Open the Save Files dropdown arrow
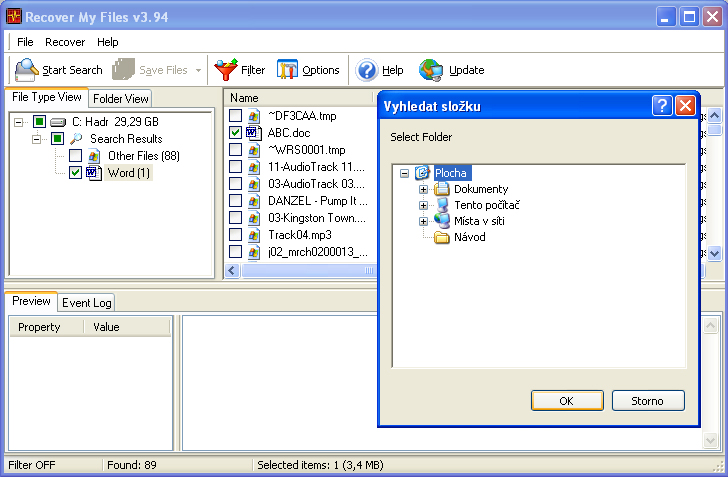 (x=199, y=71)
